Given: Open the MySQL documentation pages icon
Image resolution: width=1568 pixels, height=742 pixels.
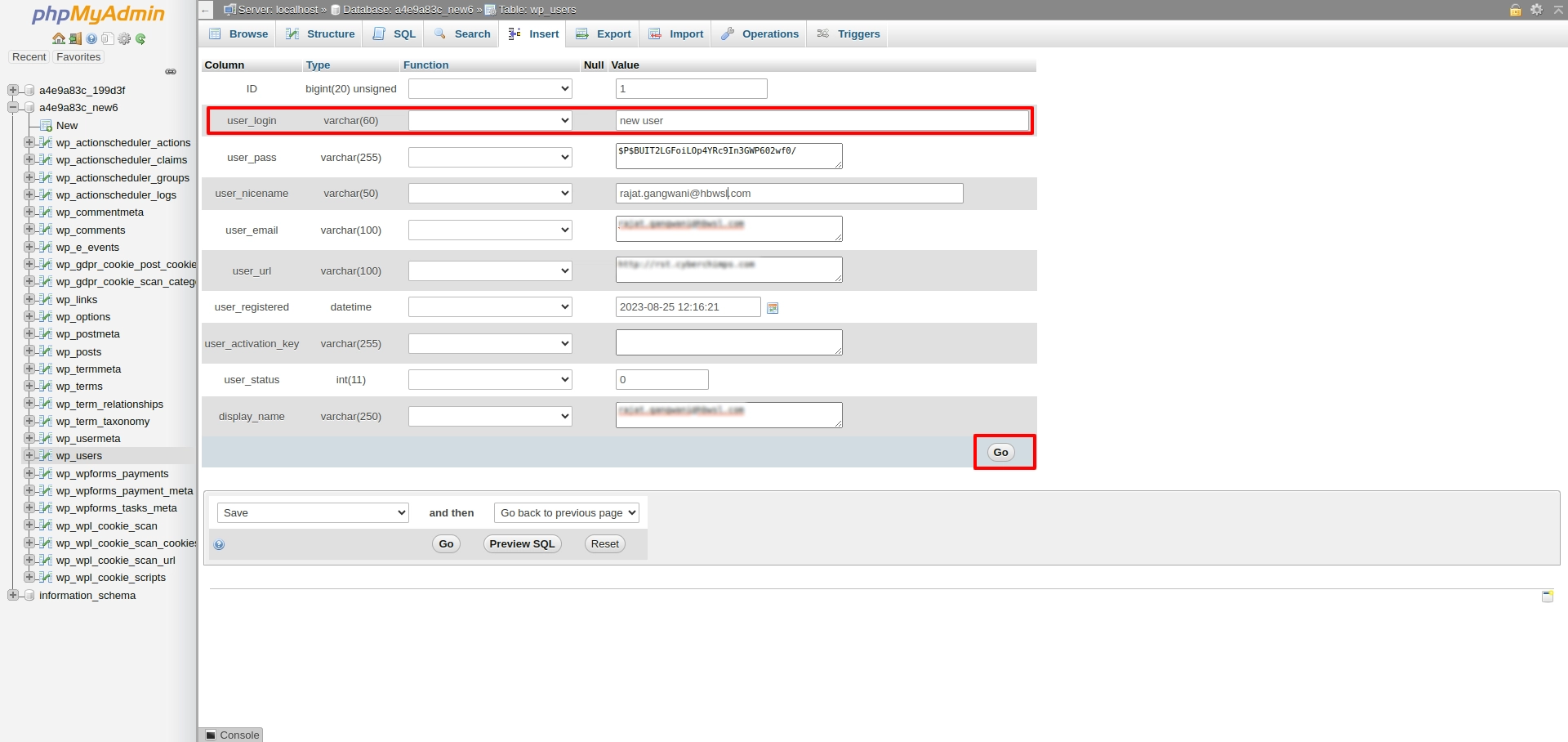Looking at the screenshot, I should point(107,38).
